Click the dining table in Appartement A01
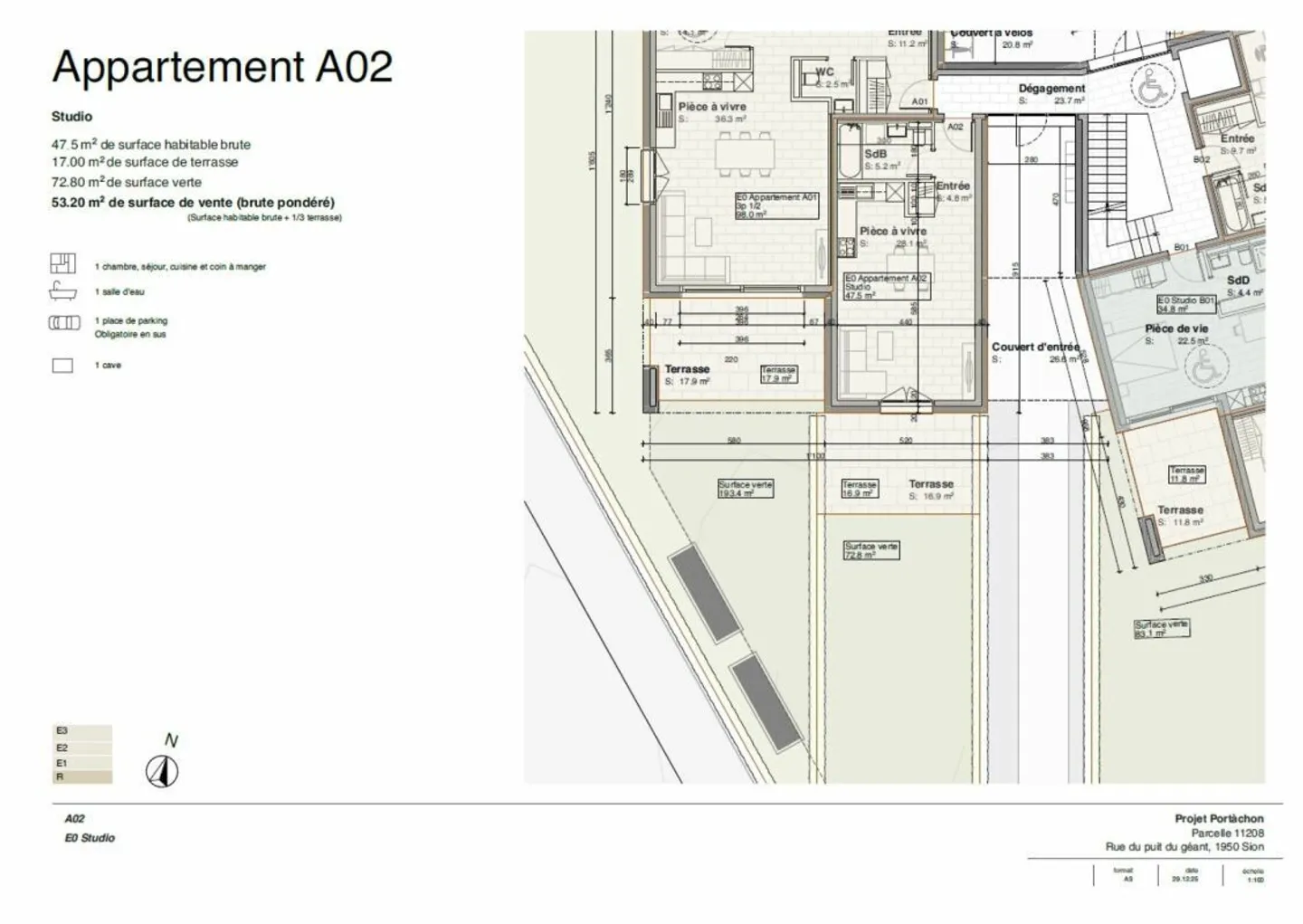Image resolution: width=1303 pixels, height=924 pixels. [745, 154]
